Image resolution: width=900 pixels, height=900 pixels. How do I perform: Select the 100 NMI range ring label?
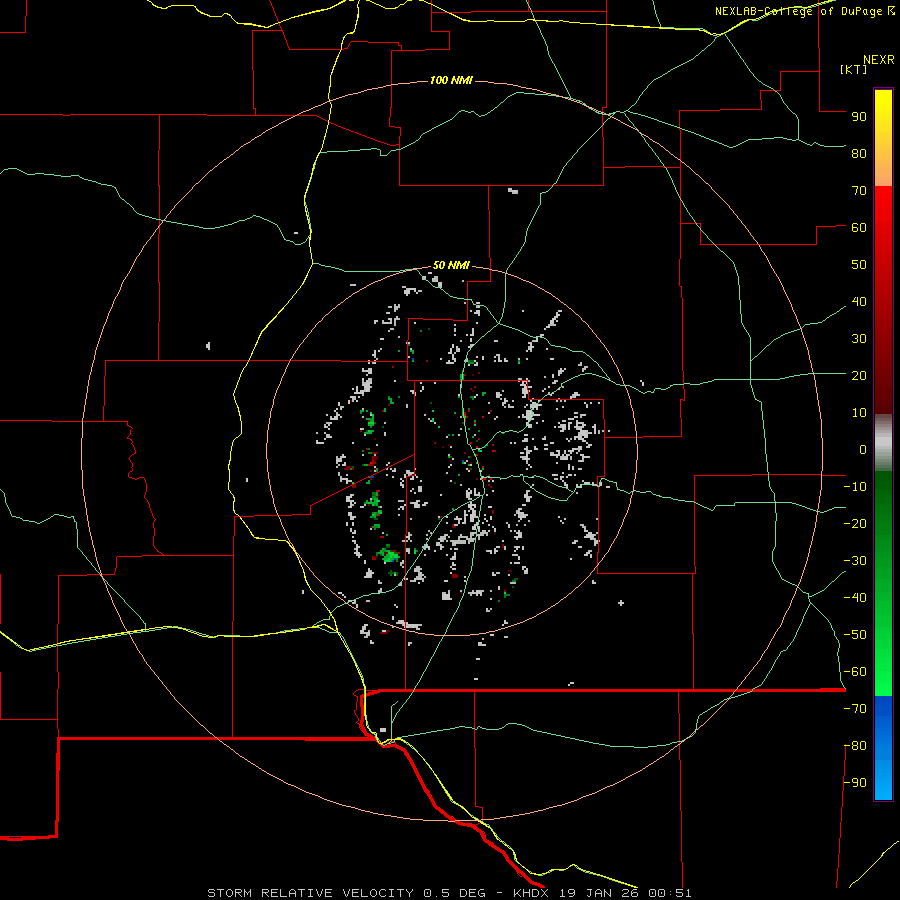(451, 80)
